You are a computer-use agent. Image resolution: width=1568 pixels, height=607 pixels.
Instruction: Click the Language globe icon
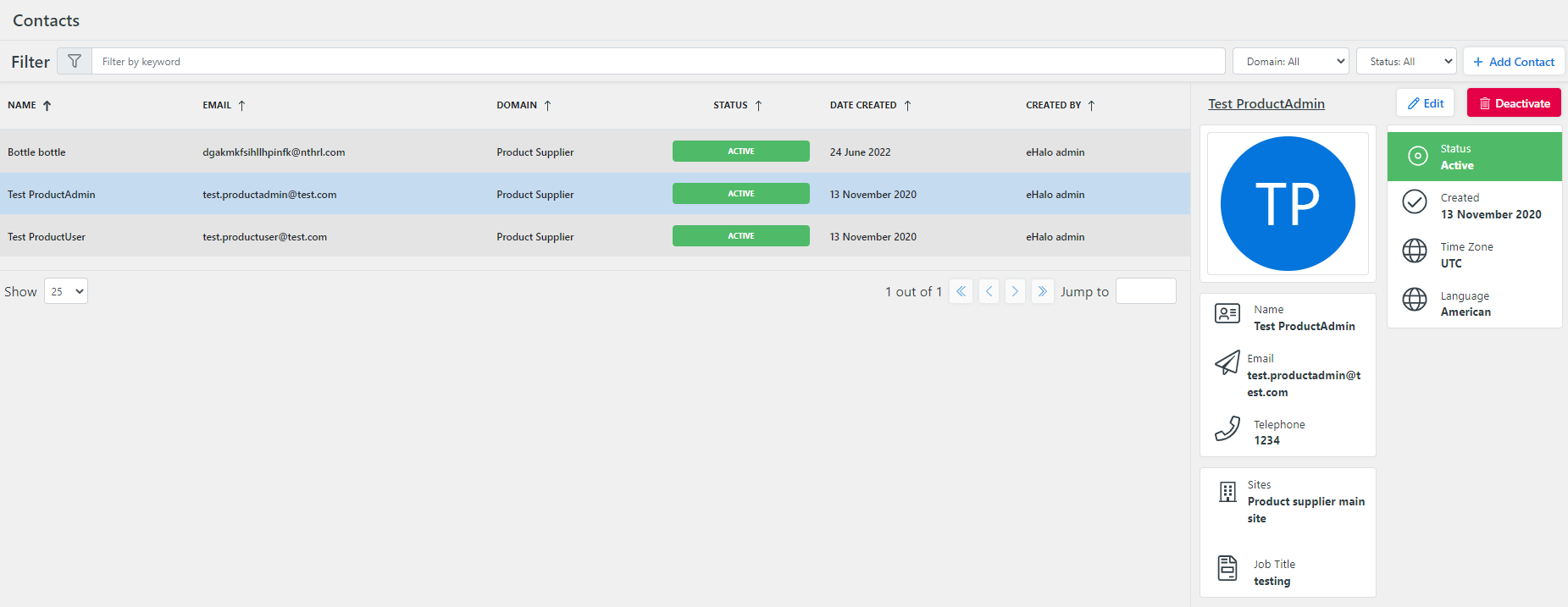click(1415, 299)
